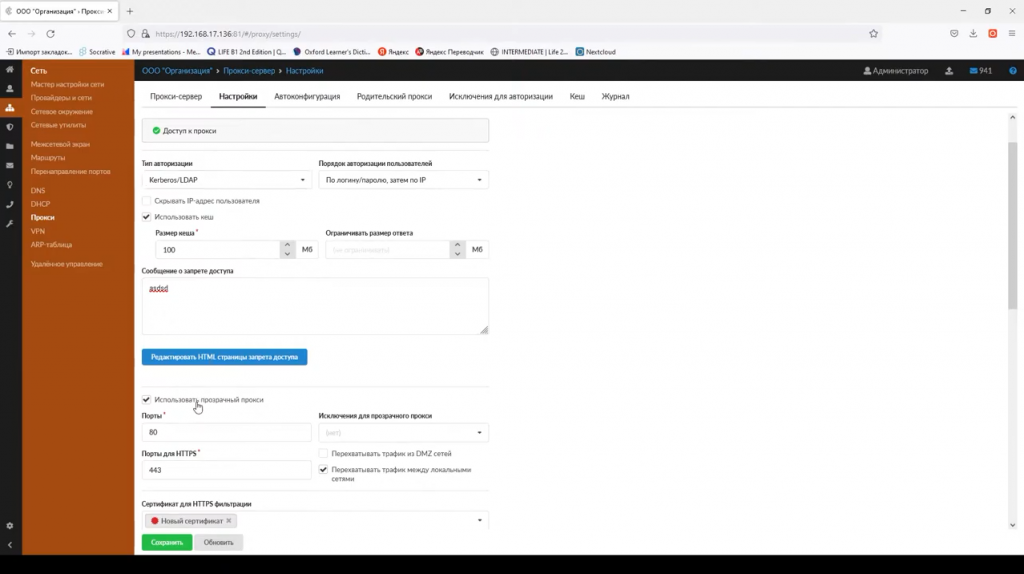Viewport: 1024px width, 574px height.
Task: Decrease cache size with down stepper
Action: [287, 254]
